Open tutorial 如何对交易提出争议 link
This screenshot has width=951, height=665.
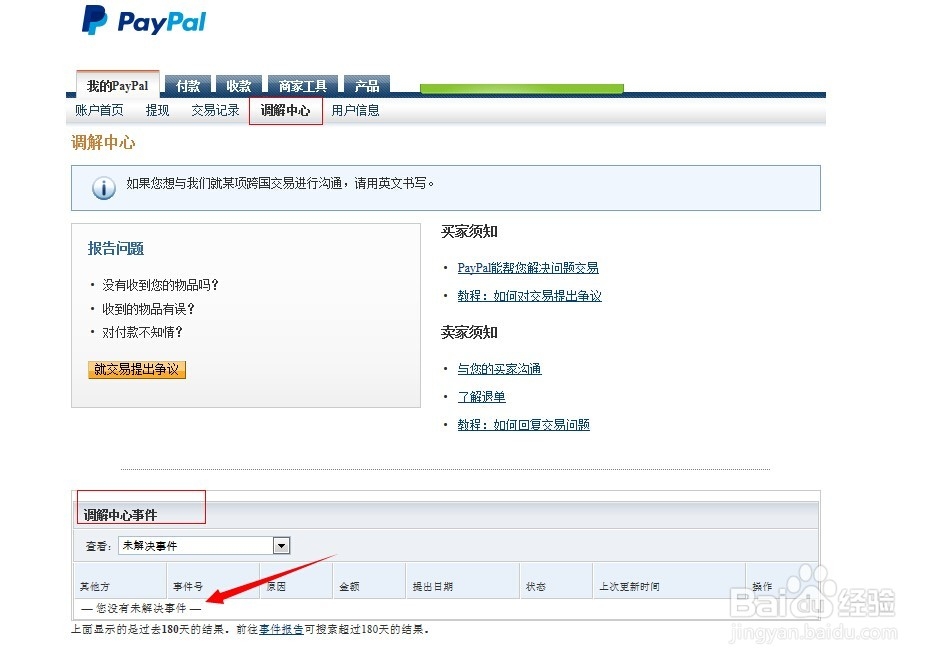529,295
